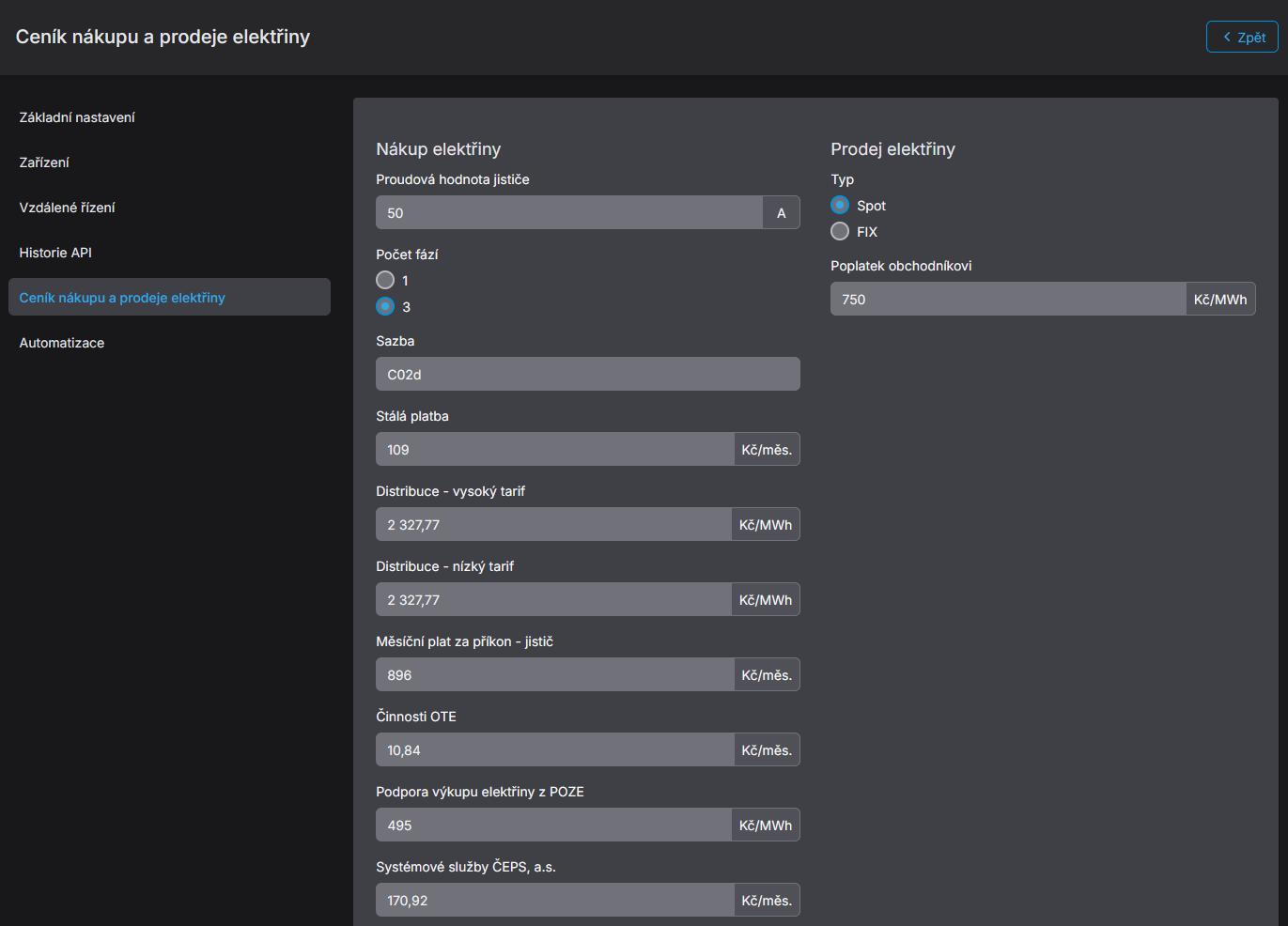Select Spot sale type
This screenshot has width=1288, height=926.
(x=840, y=205)
